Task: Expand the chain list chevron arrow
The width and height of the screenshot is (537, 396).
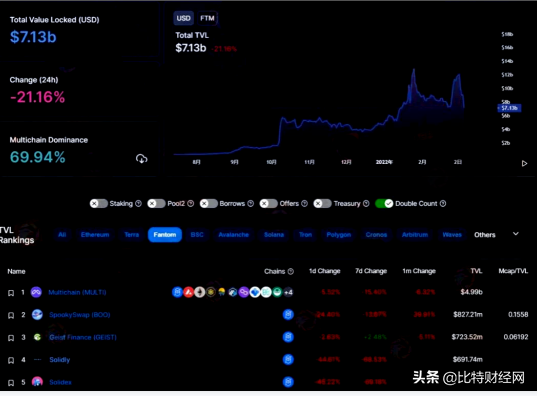Action: [x=516, y=234]
